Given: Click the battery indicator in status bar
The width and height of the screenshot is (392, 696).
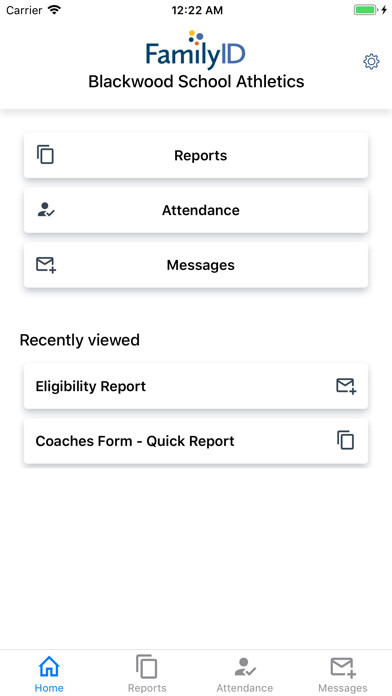Looking at the screenshot, I should pyautogui.click(x=365, y=10).
